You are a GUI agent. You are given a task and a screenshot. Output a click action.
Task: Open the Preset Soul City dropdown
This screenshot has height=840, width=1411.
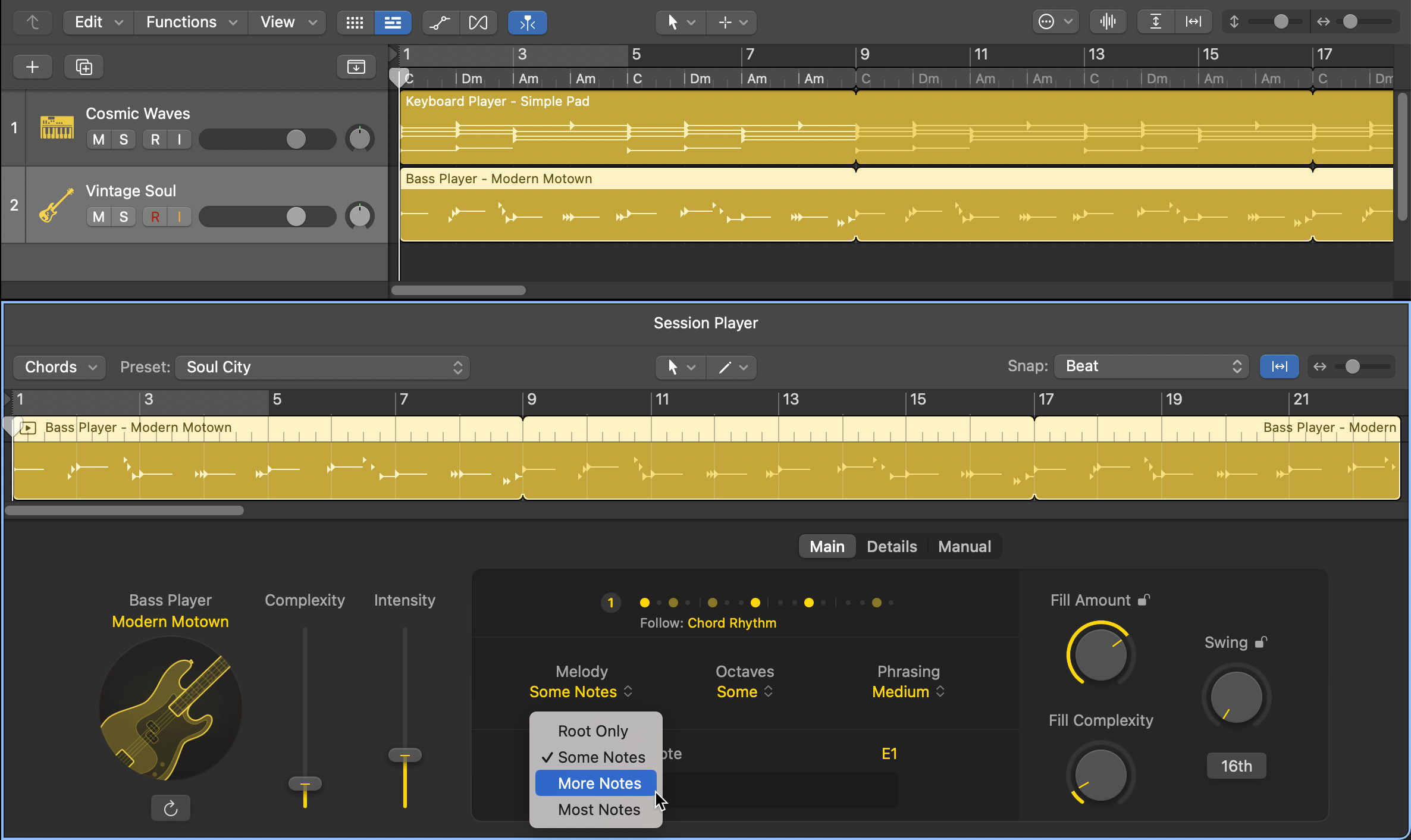[x=322, y=367]
